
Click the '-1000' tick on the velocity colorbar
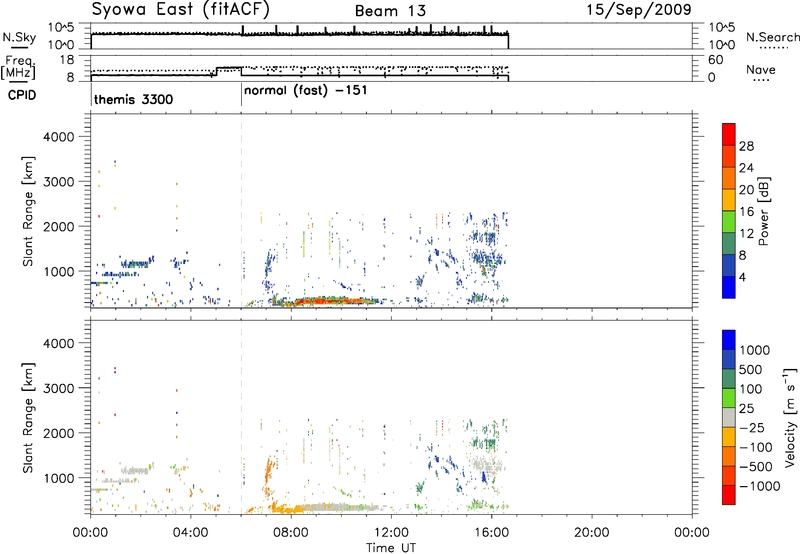[759, 486]
